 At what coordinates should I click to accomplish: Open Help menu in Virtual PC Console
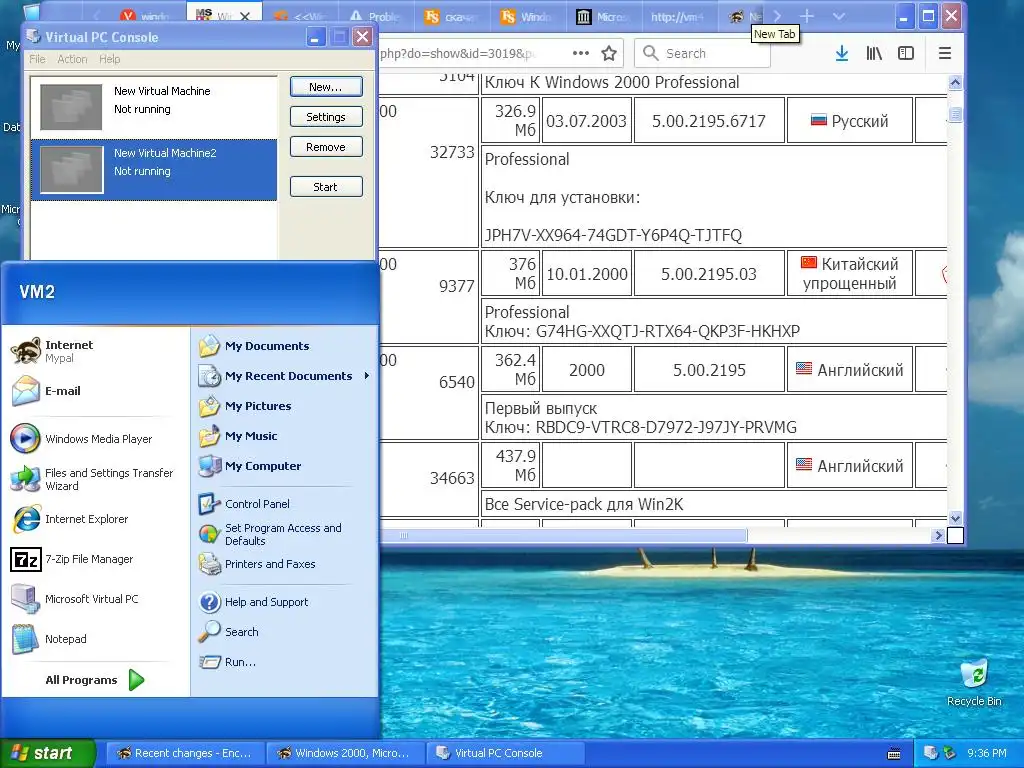[x=110, y=59]
